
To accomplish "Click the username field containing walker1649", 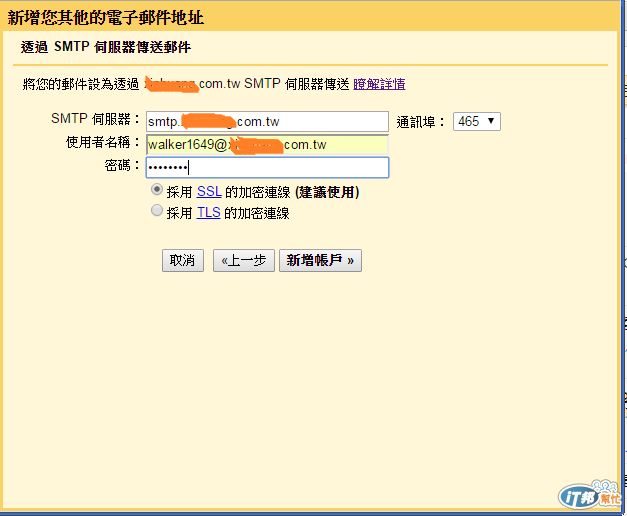I will tap(267, 145).
